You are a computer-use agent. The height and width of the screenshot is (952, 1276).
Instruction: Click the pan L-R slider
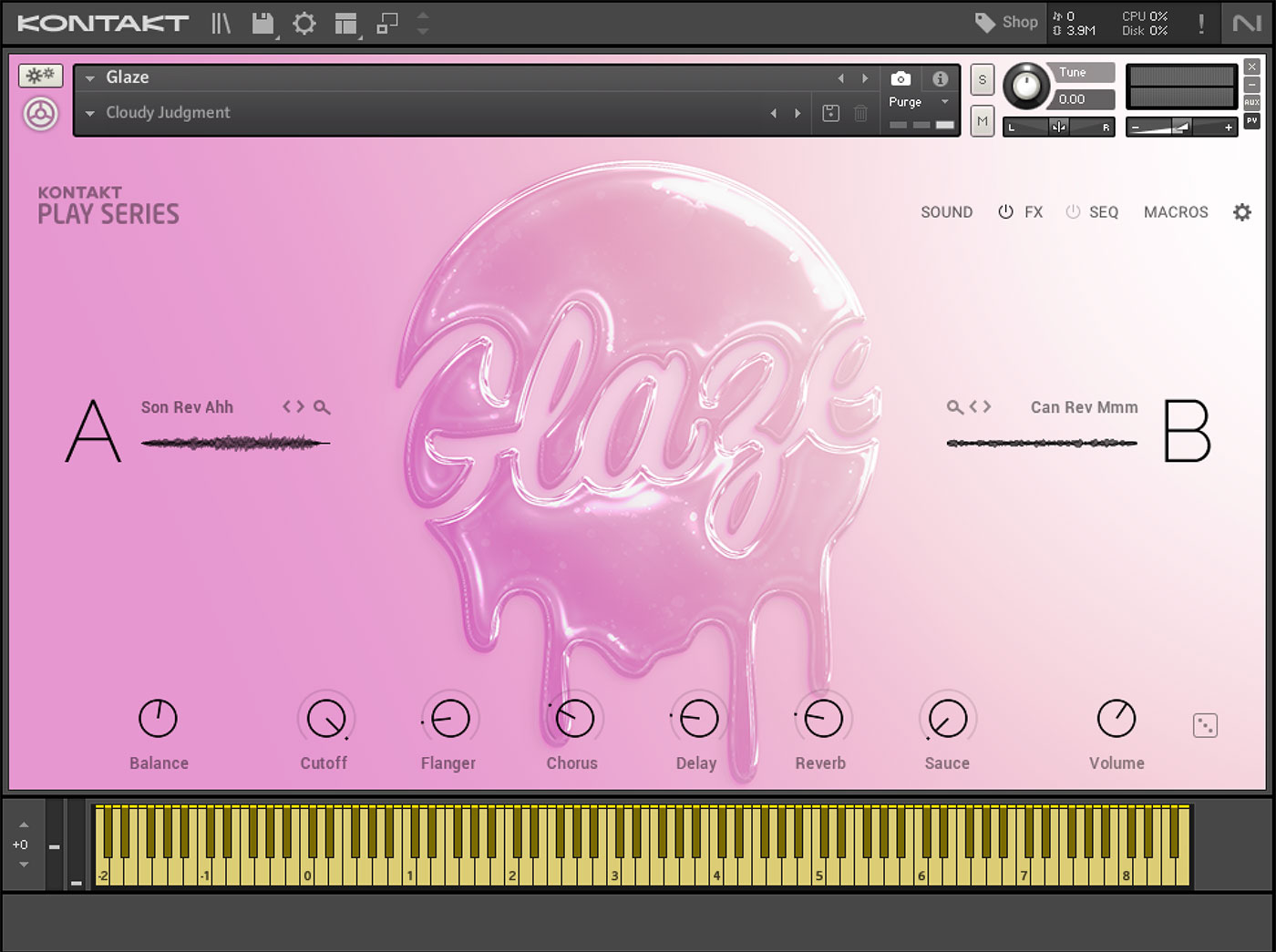pyautogui.click(x=1058, y=127)
